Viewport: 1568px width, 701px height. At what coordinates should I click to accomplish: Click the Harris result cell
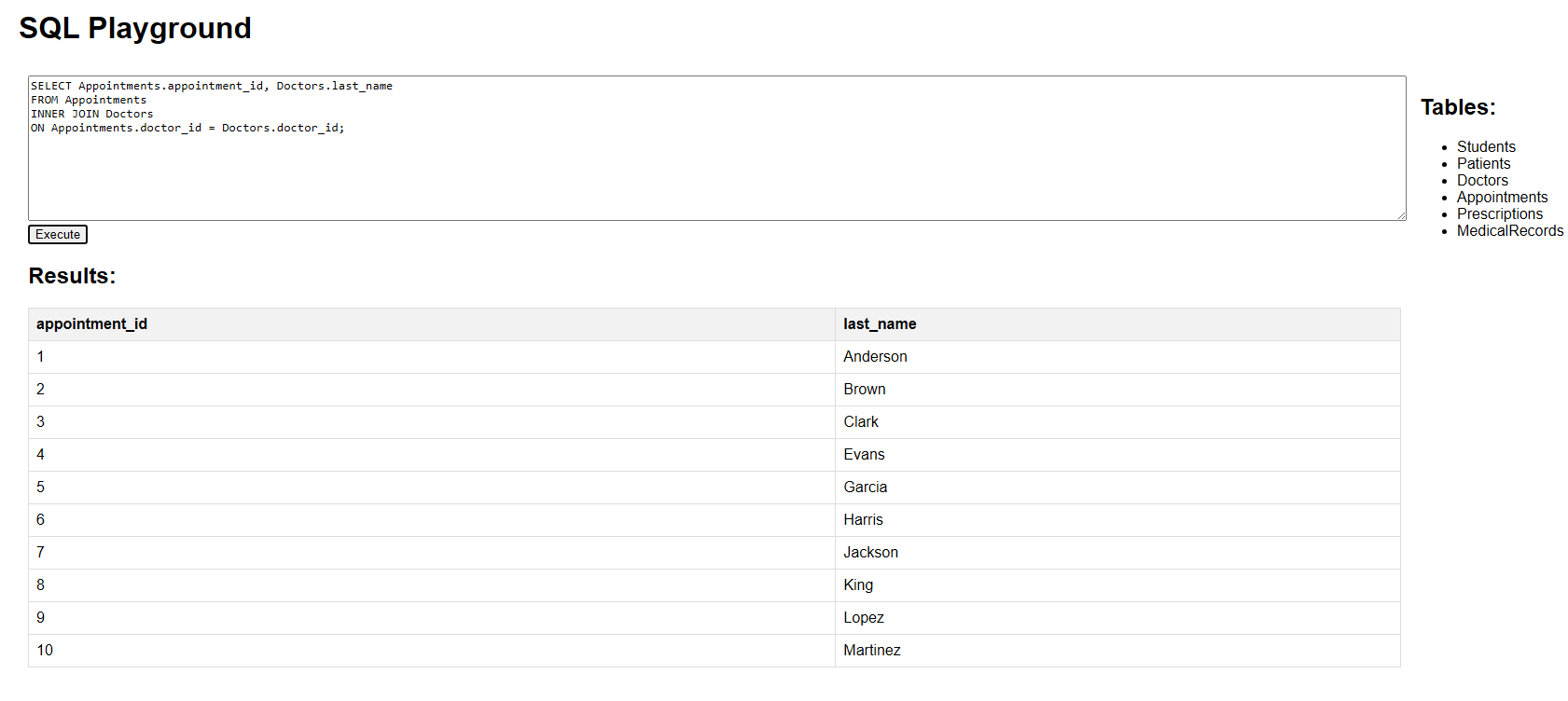[863, 520]
